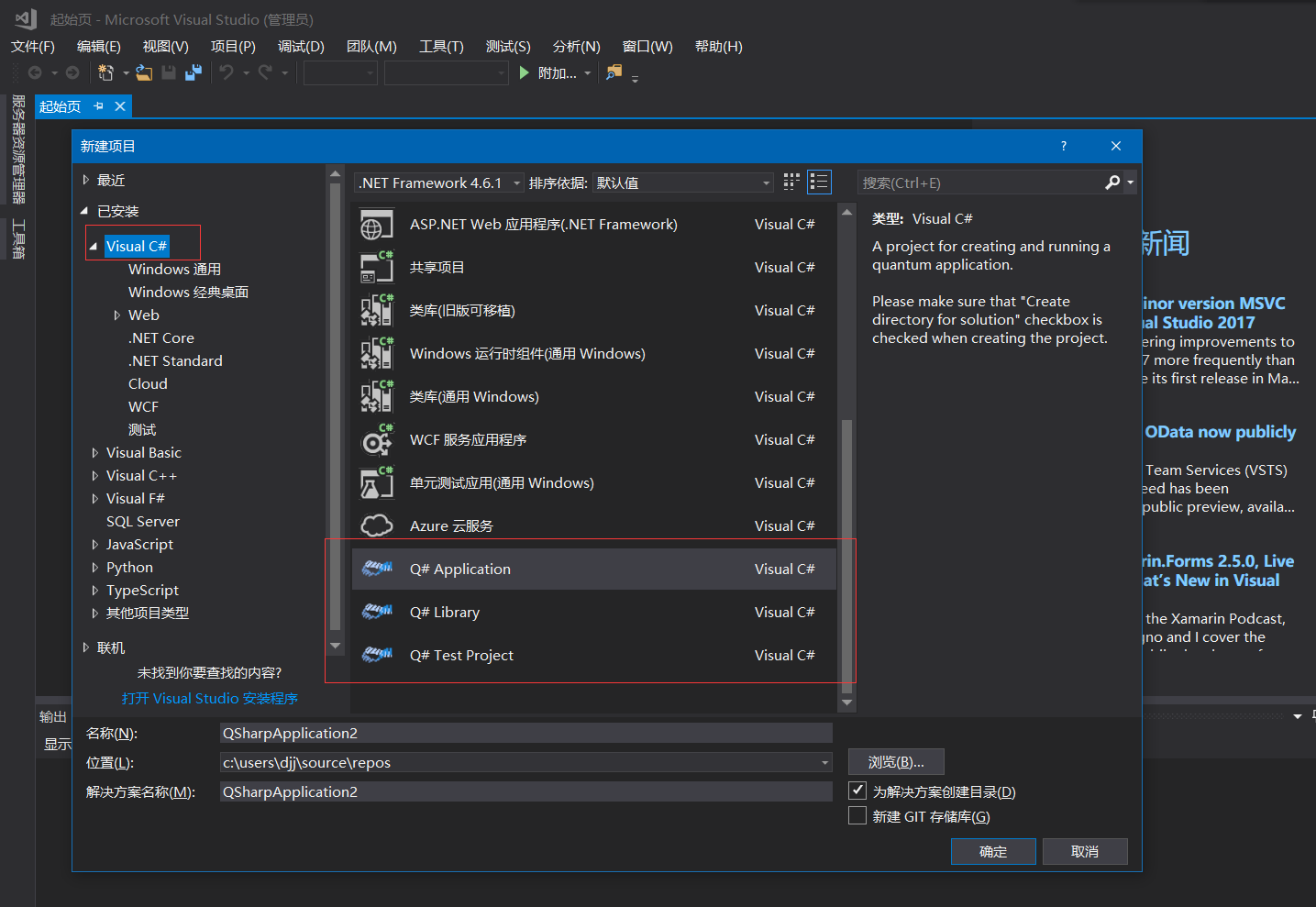Click the Cancel button
This screenshot has height=907, width=1316.
pyautogui.click(x=1085, y=851)
